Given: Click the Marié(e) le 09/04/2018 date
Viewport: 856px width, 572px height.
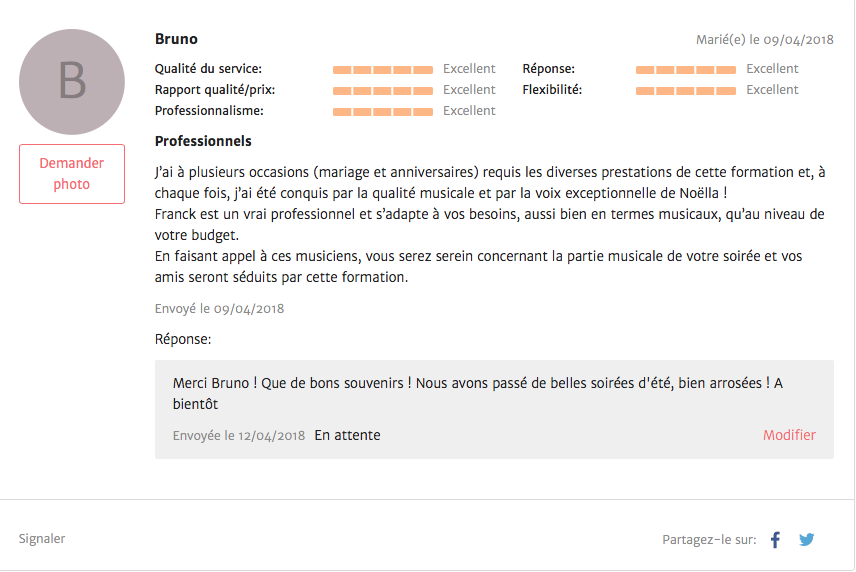Looking at the screenshot, I should pos(764,40).
